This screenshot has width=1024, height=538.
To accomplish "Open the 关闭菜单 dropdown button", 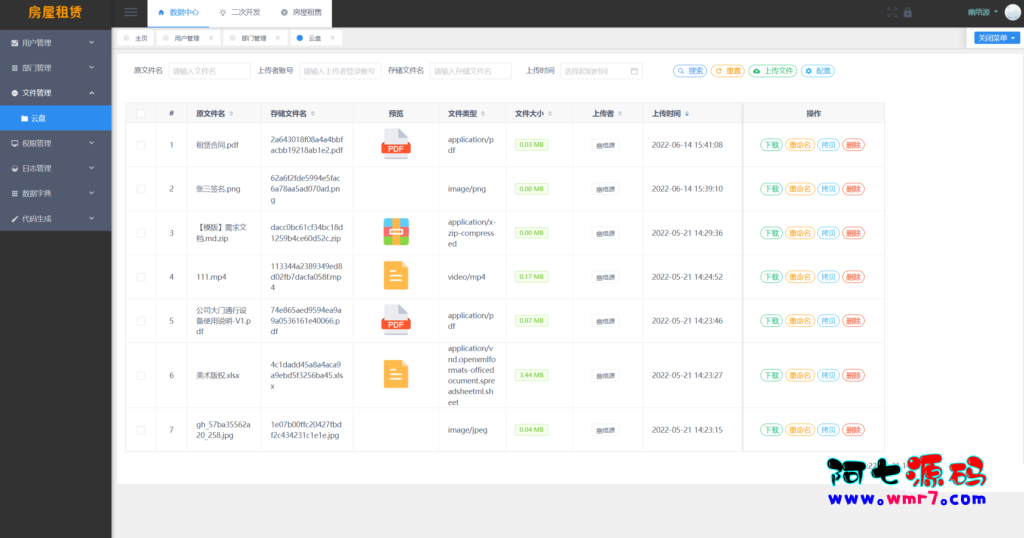I will point(997,38).
